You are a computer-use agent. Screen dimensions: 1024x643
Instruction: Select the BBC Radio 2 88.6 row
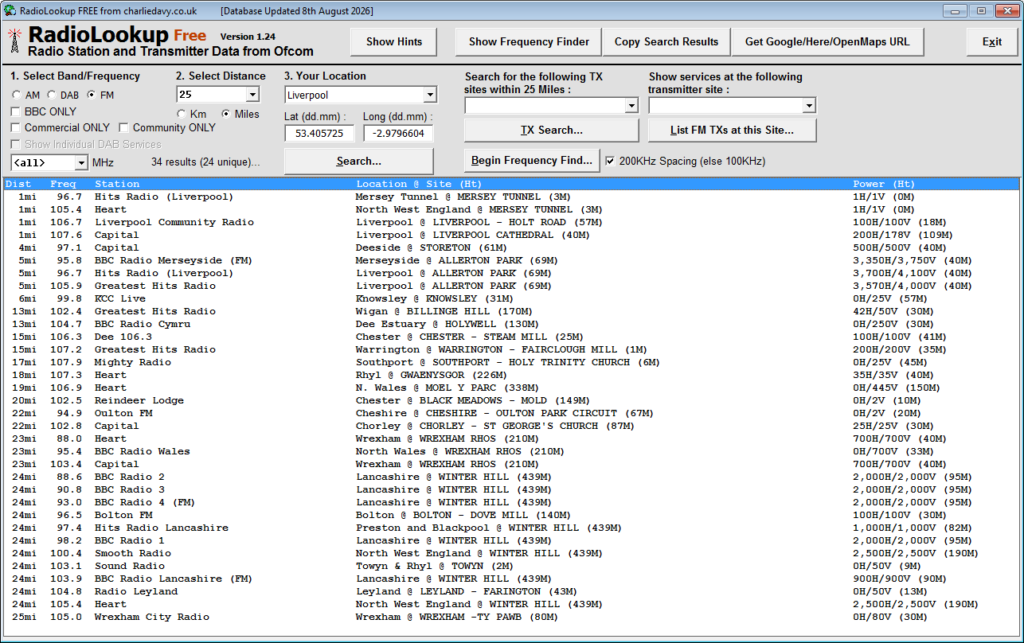[x=511, y=477]
